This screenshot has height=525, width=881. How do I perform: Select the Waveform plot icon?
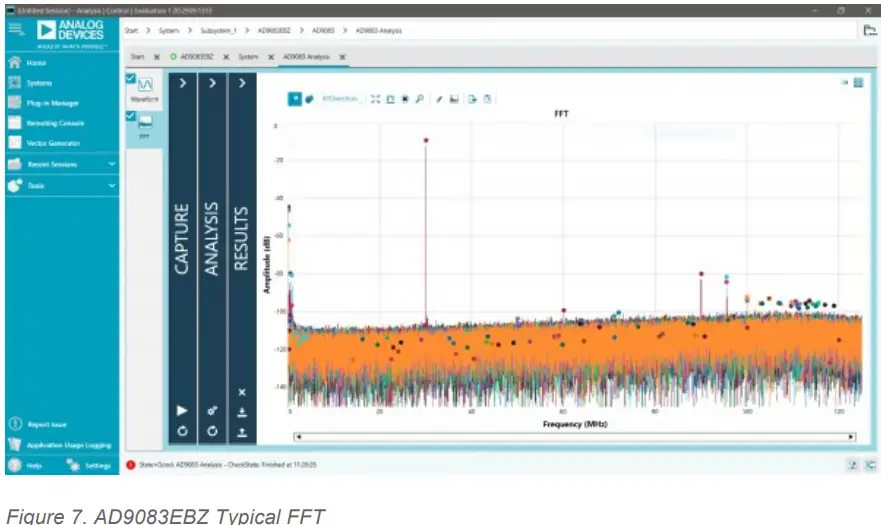point(145,85)
